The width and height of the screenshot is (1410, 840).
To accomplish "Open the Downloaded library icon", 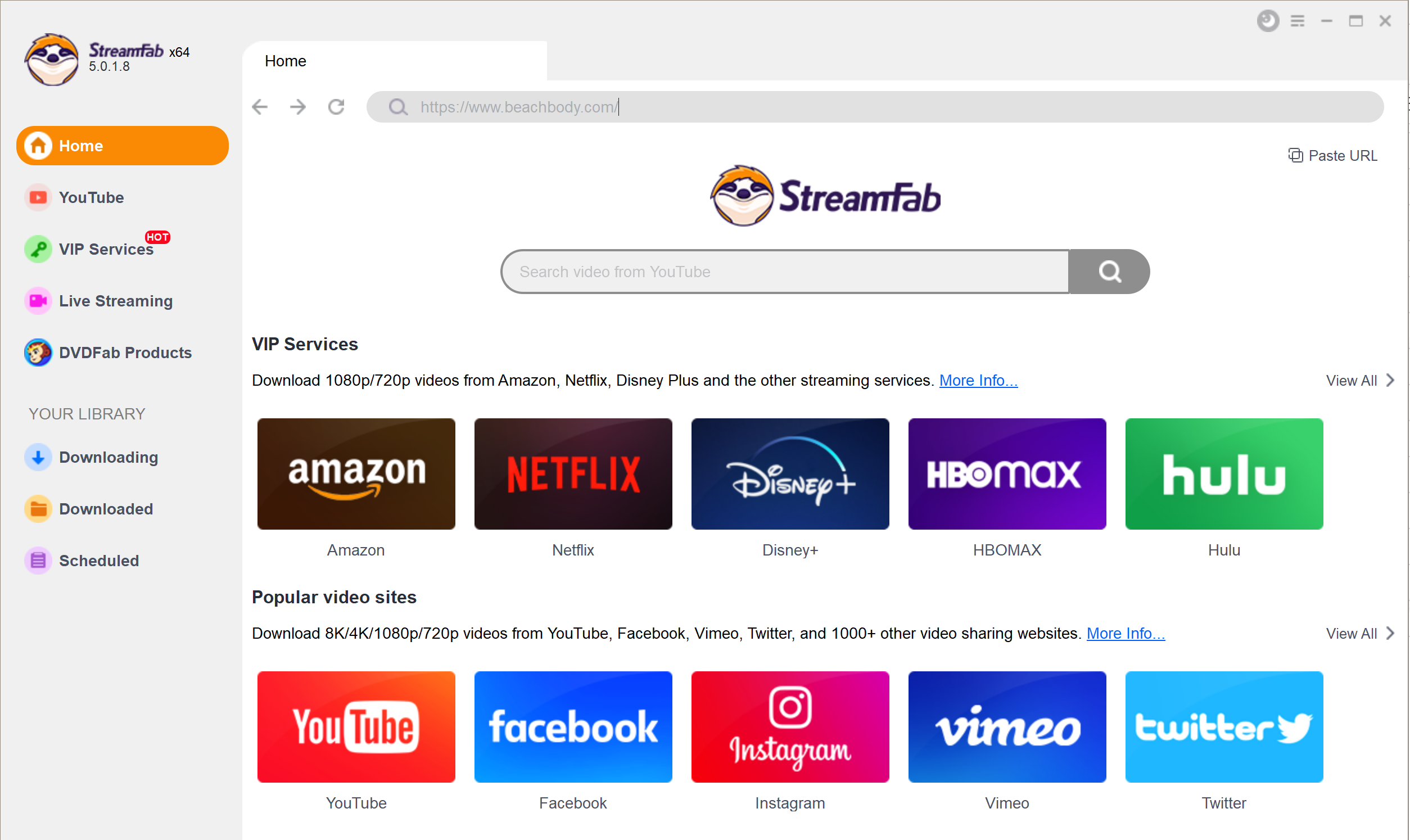I will (37, 509).
